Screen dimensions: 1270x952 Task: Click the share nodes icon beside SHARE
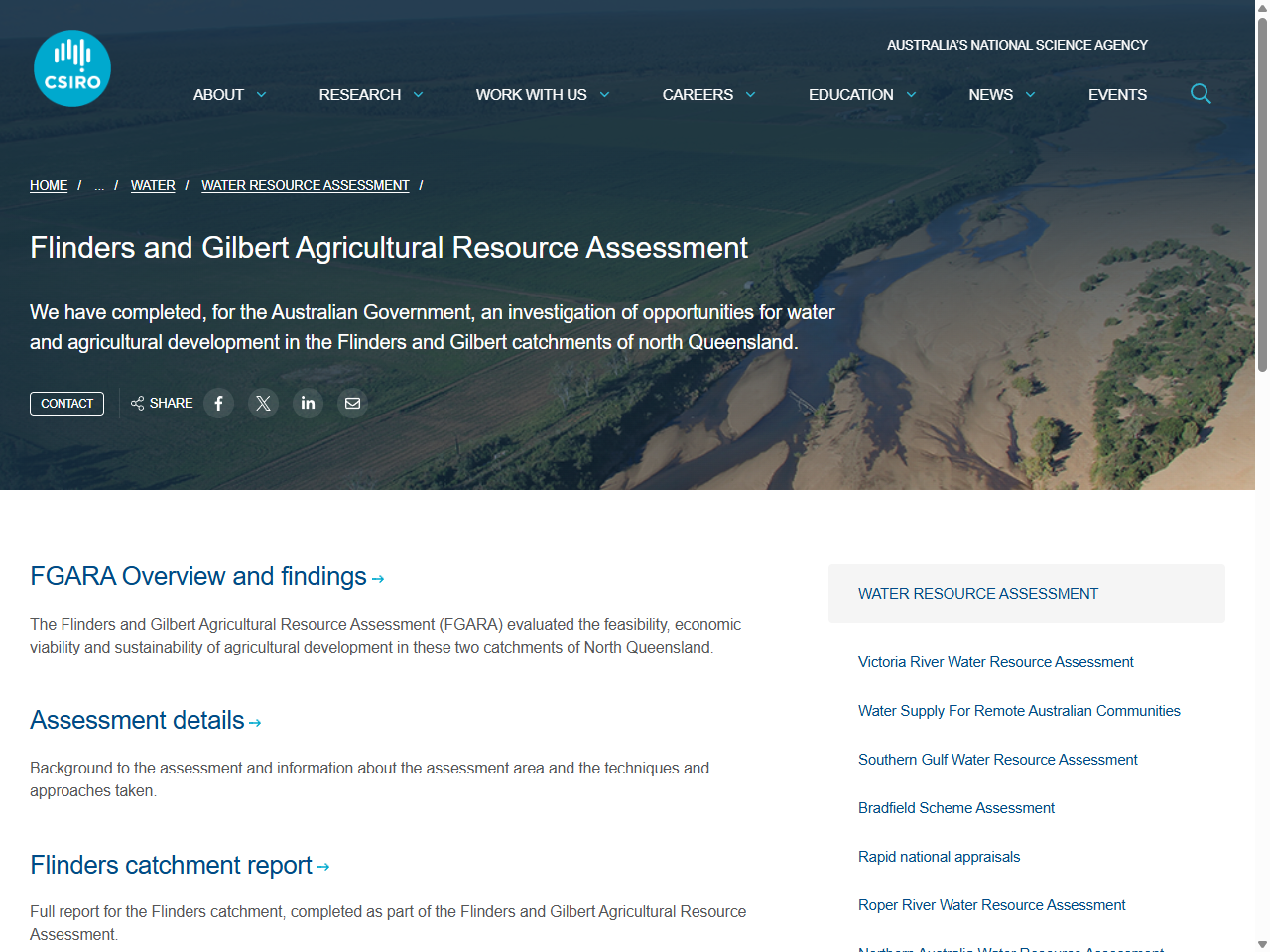click(x=138, y=403)
